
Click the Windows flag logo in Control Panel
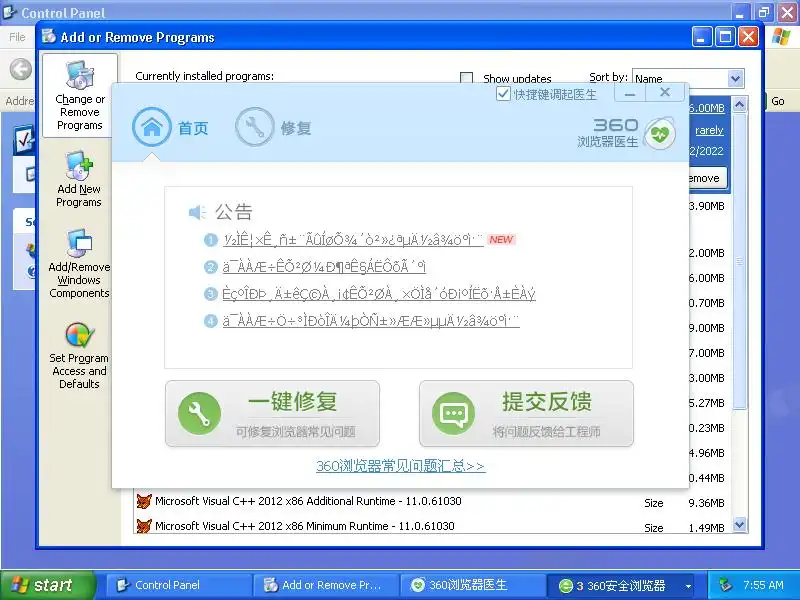(781, 37)
